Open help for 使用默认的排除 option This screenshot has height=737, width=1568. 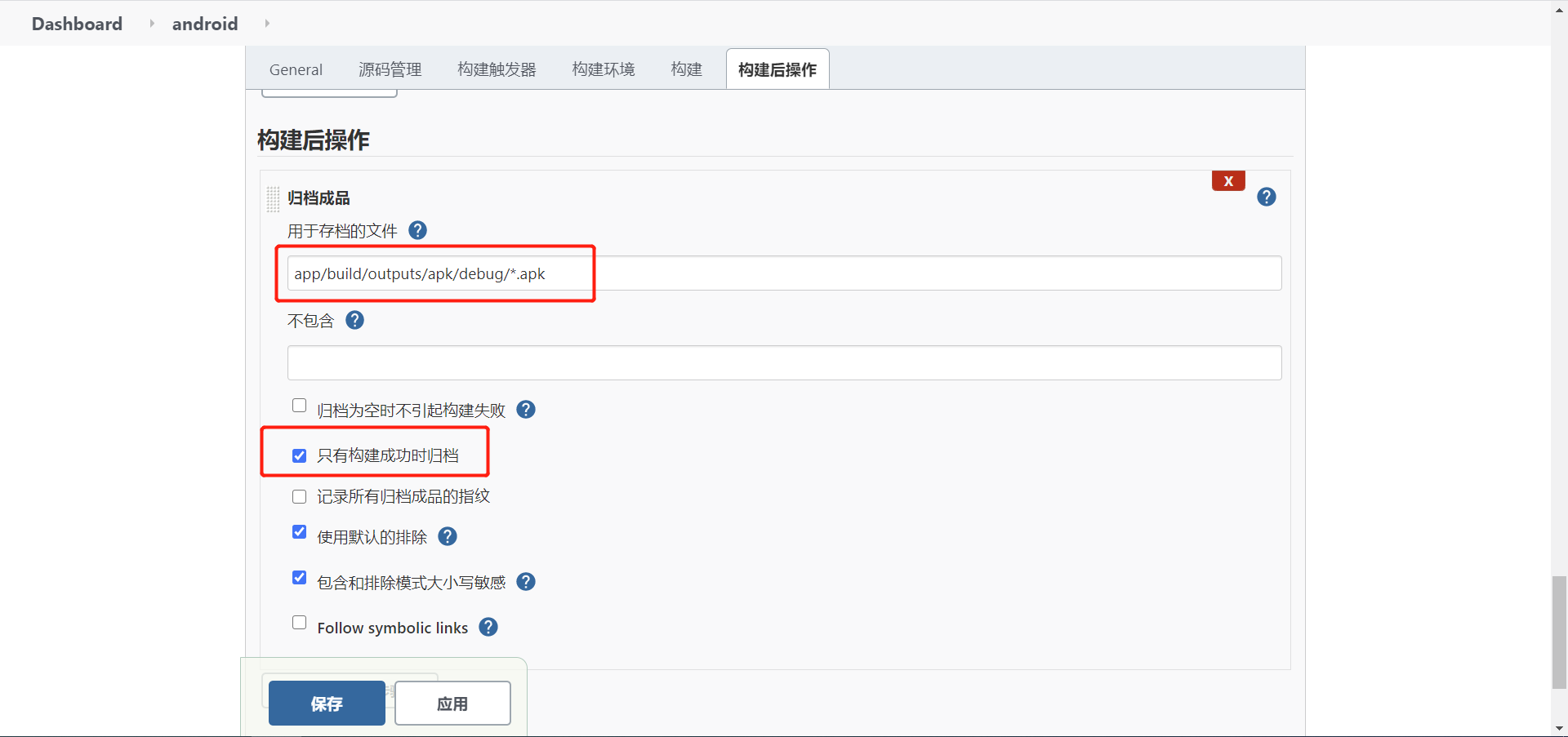click(448, 536)
